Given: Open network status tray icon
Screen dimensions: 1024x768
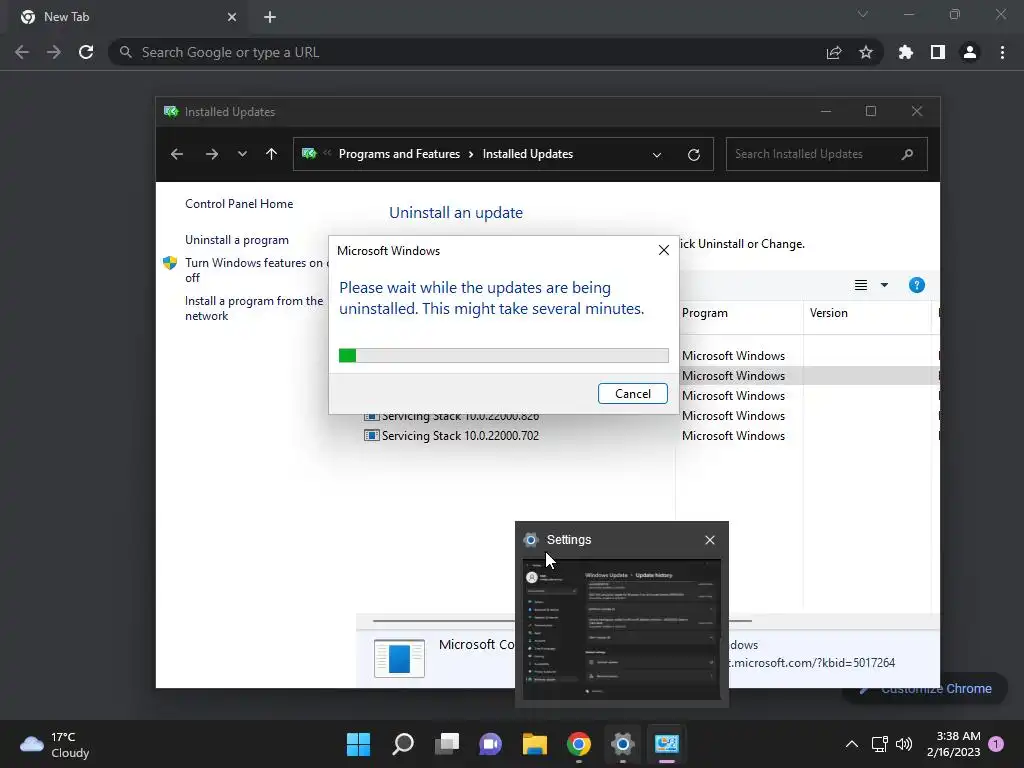Looking at the screenshot, I should coord(880,744).
